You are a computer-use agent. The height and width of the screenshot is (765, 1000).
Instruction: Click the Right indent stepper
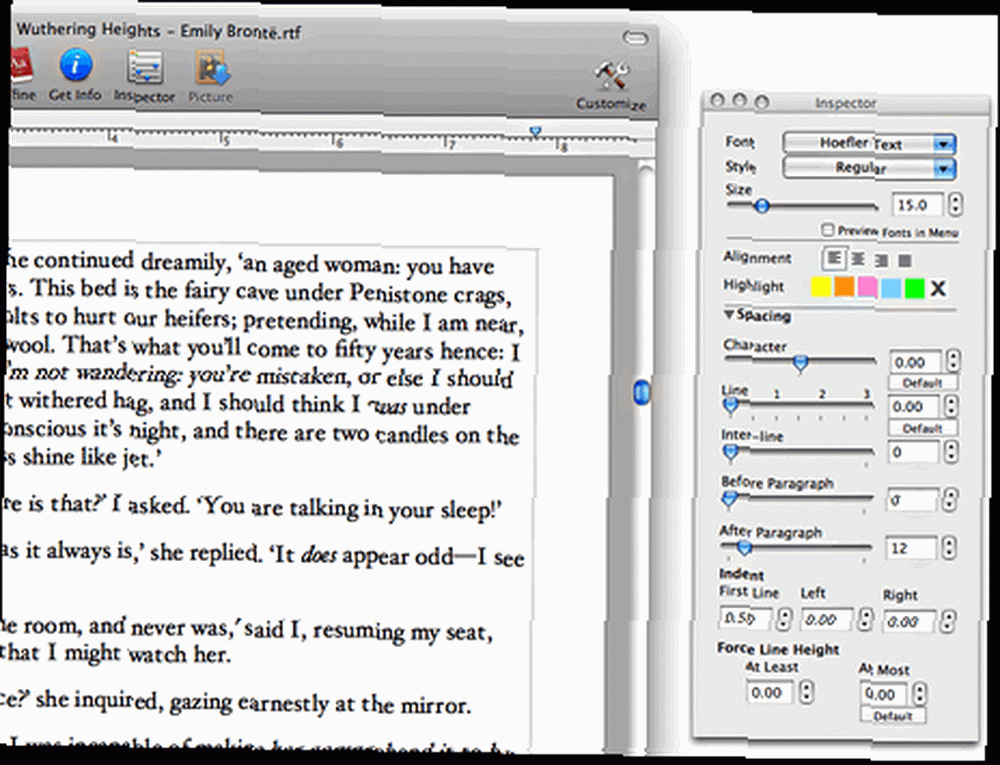tap(948, 621)
